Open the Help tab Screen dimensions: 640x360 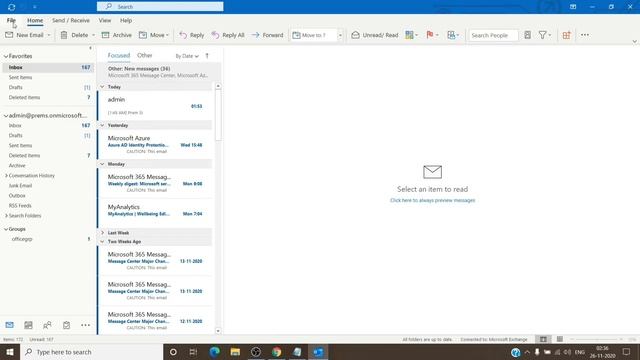[x=126, y=20]
